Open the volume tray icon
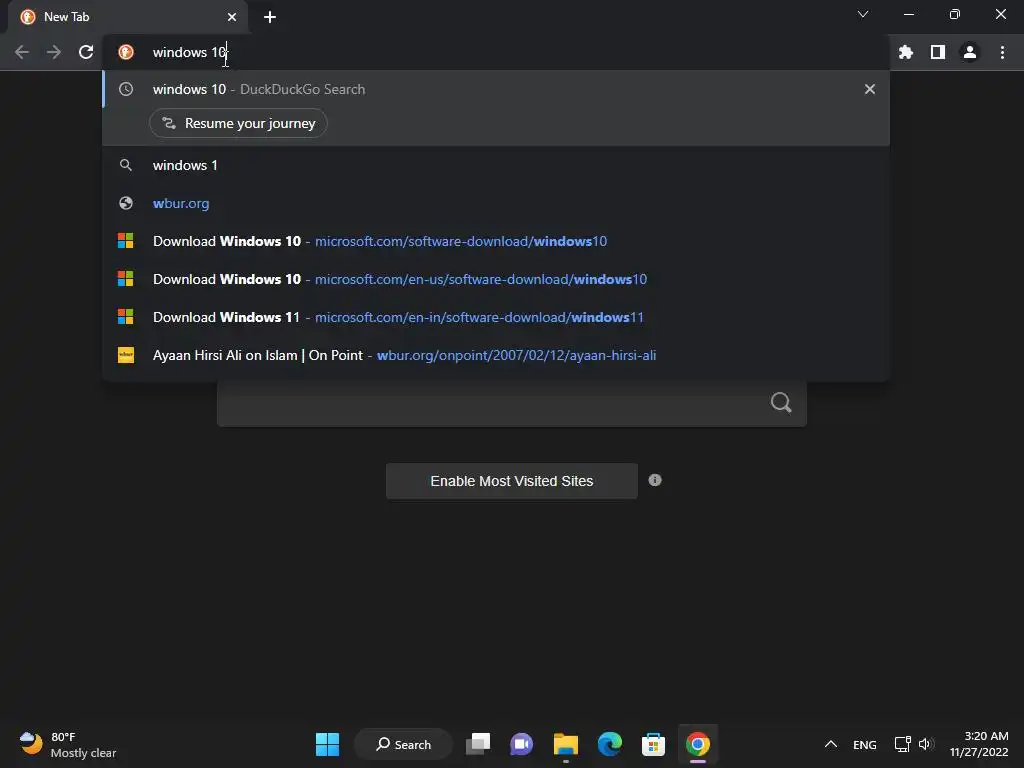Viewport: 1024px width, 768px height. [x=926, y=744]
